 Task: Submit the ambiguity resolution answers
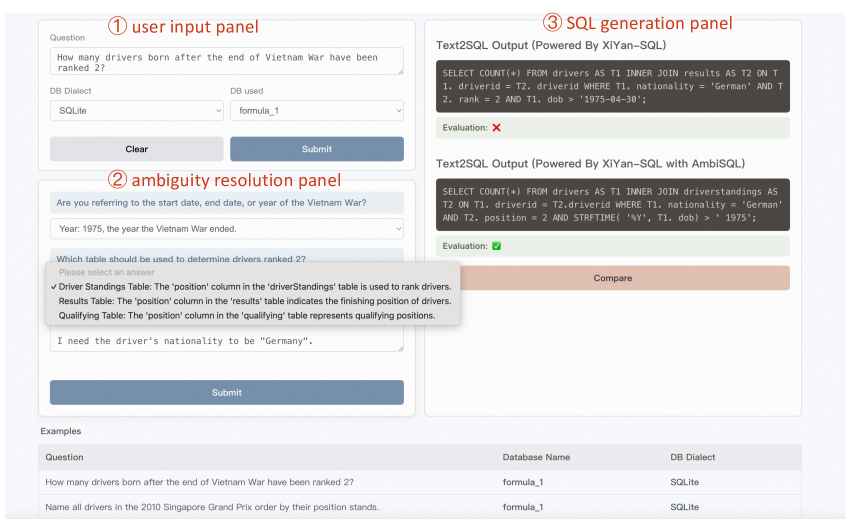click(226, 392)
